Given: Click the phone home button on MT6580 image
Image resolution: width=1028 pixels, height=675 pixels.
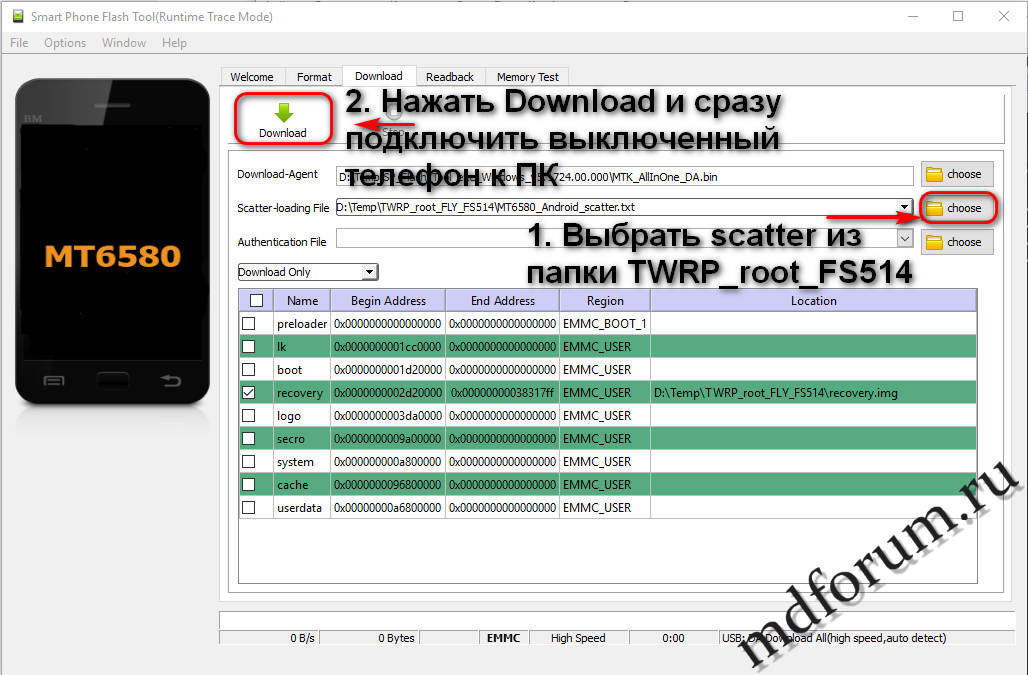Looking at the screenshot, I should pyautogui.click(x=112, y=380).
